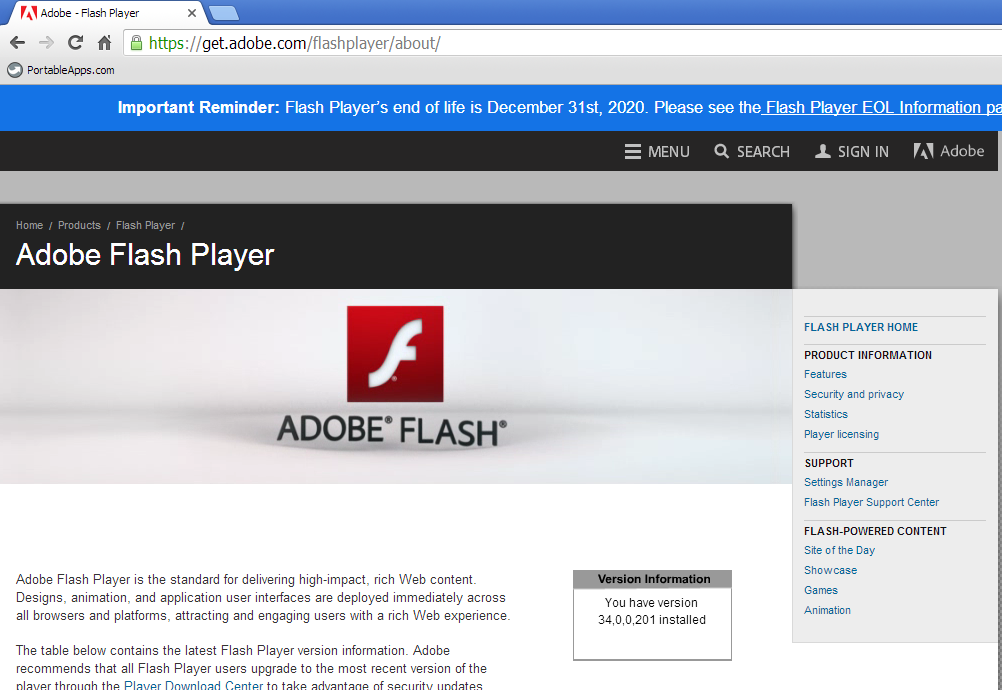The height and width of the screenshot is (690, 1002).
Task: Go to the Products breadcrumb
Action: (x=79, y=226)
